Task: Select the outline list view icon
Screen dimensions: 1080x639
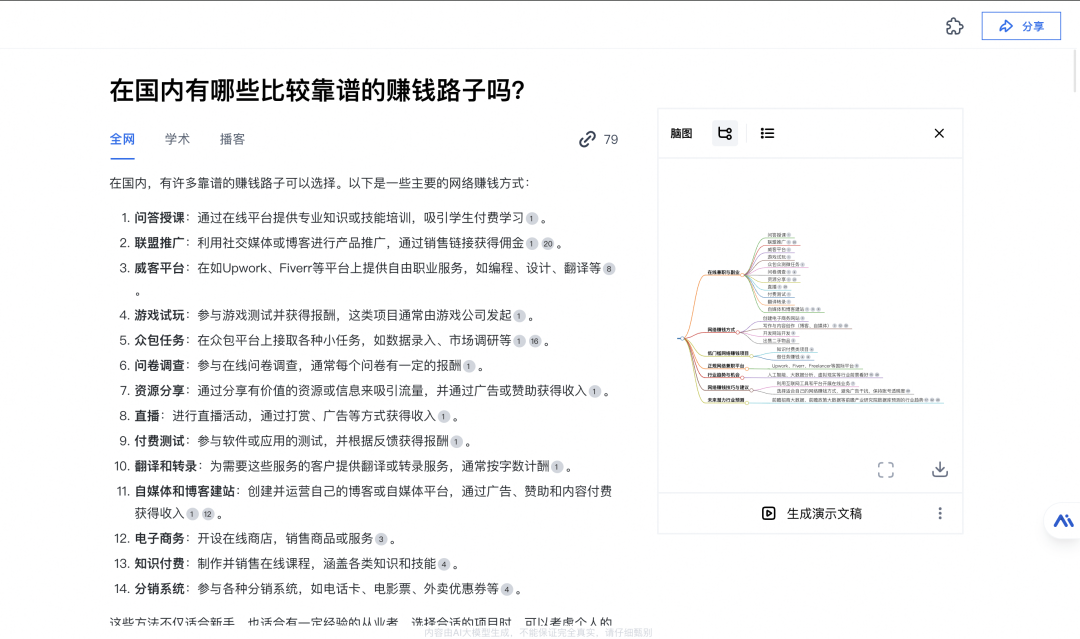Action: pyautogui.click(x=767, y=133)
